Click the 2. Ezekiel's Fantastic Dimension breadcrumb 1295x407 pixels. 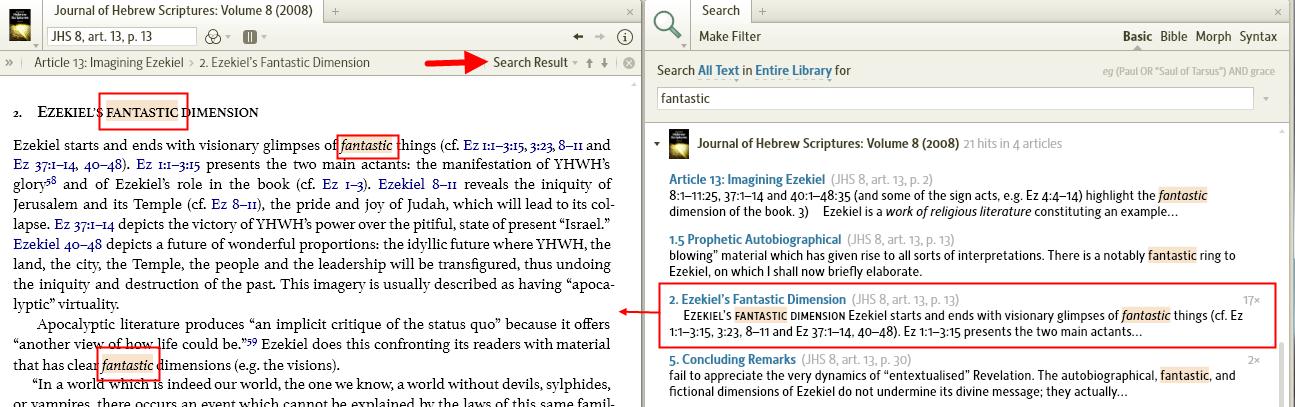284,62
